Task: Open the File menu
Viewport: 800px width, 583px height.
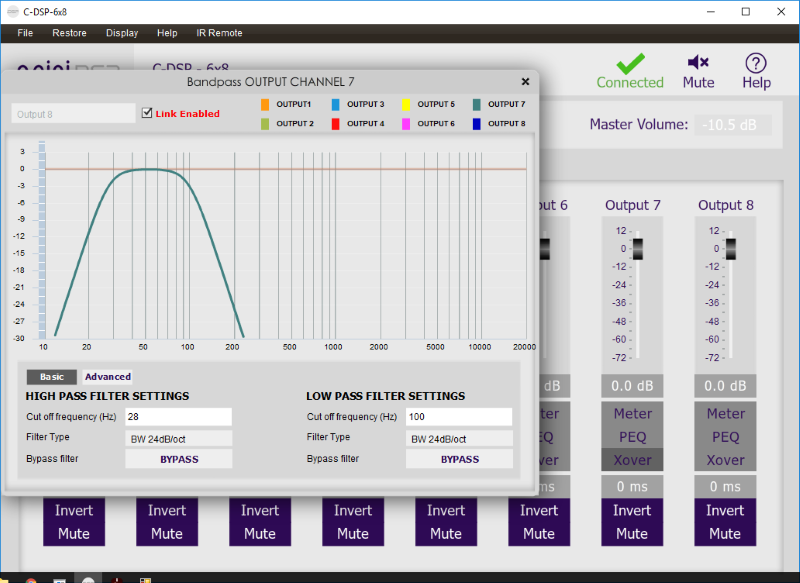Action: point(25,33)
